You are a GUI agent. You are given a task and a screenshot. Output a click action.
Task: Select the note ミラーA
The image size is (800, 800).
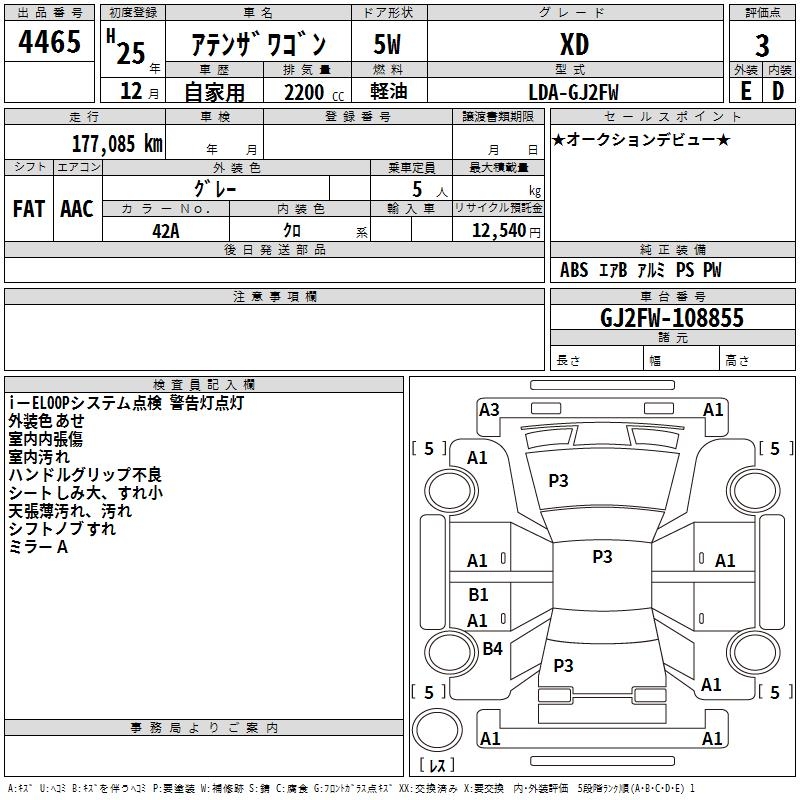(38, 547)
